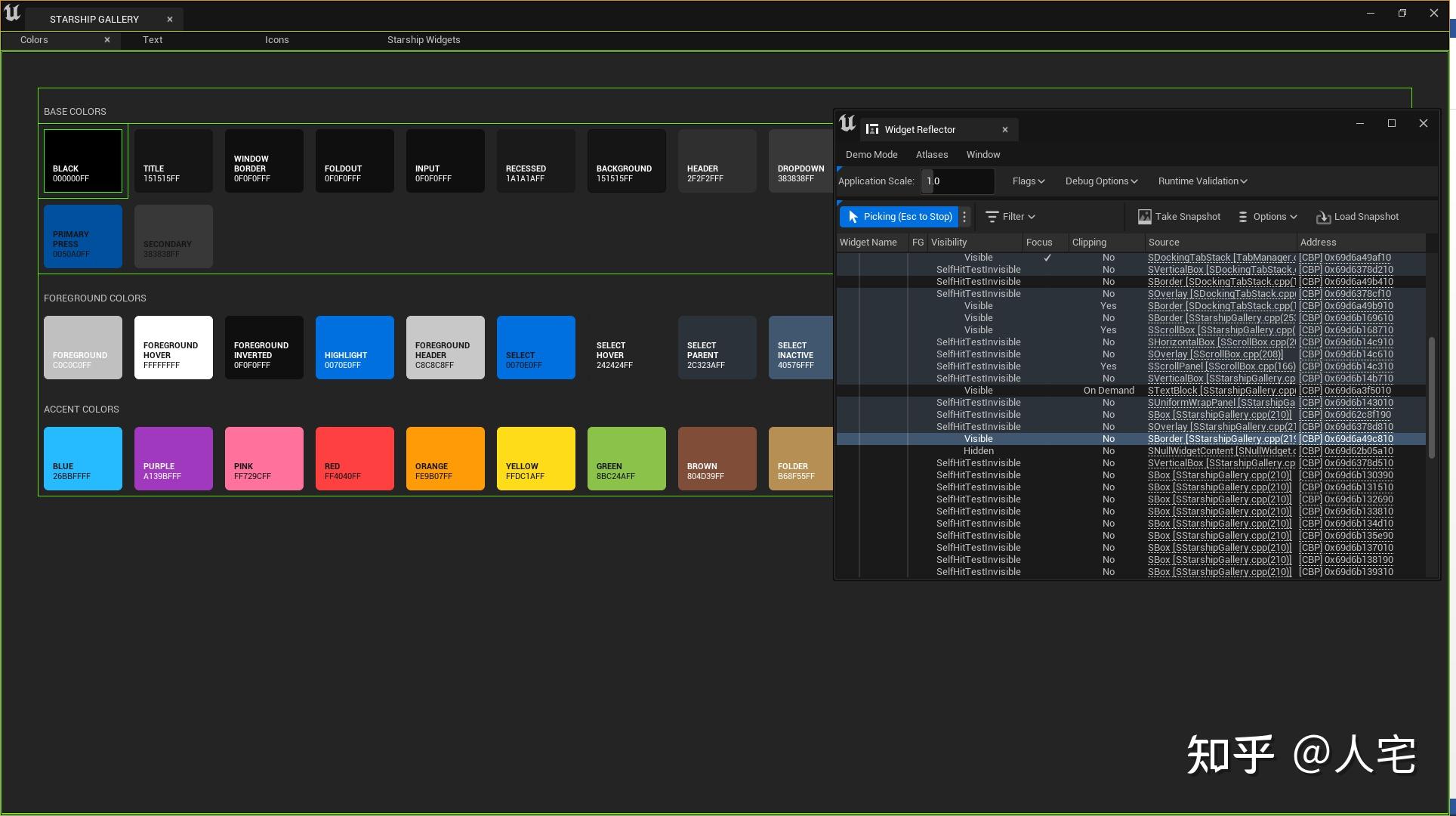Click the Widget Reflector tab icon

coord(872,130)
